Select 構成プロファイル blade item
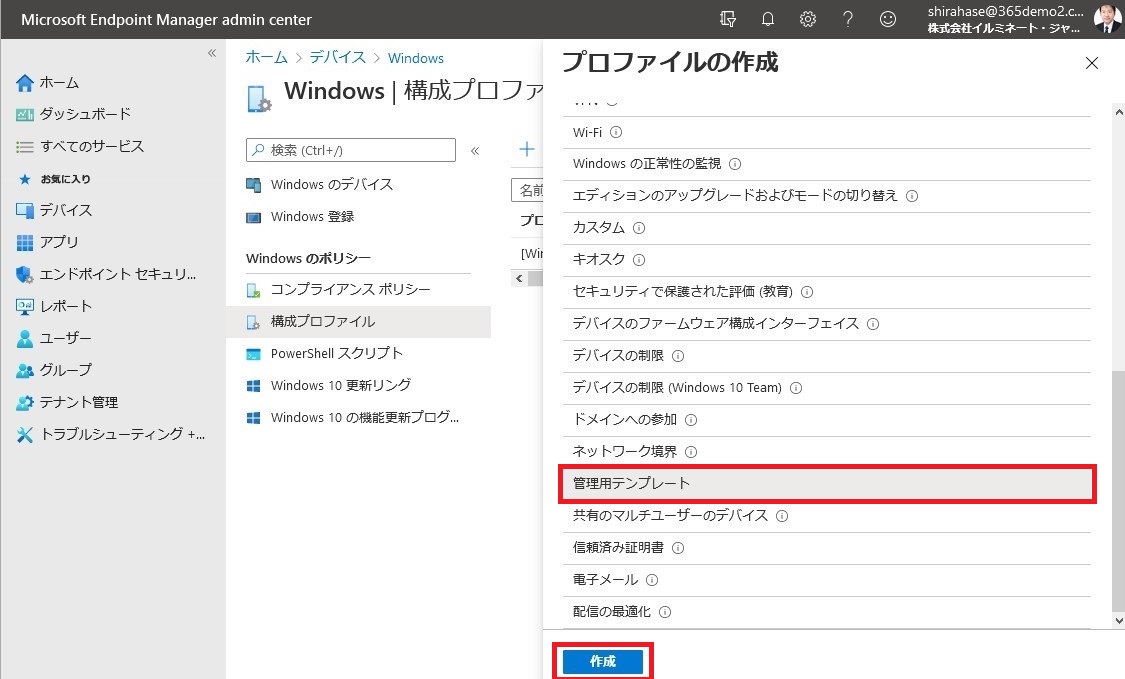This screenshot has width=1125, height=679. [358, 322]
